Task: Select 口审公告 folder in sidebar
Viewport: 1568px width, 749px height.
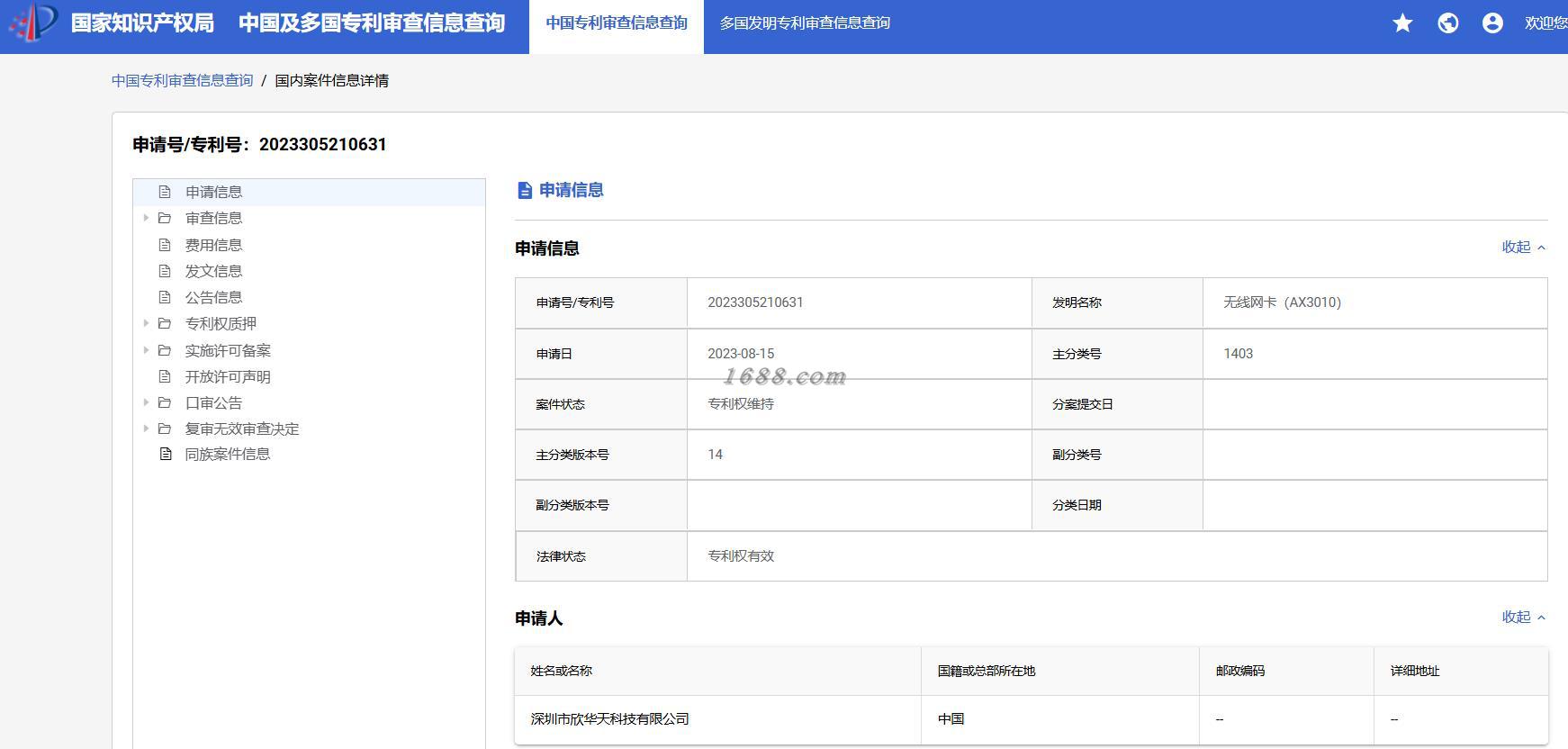Action: [213, 402]
